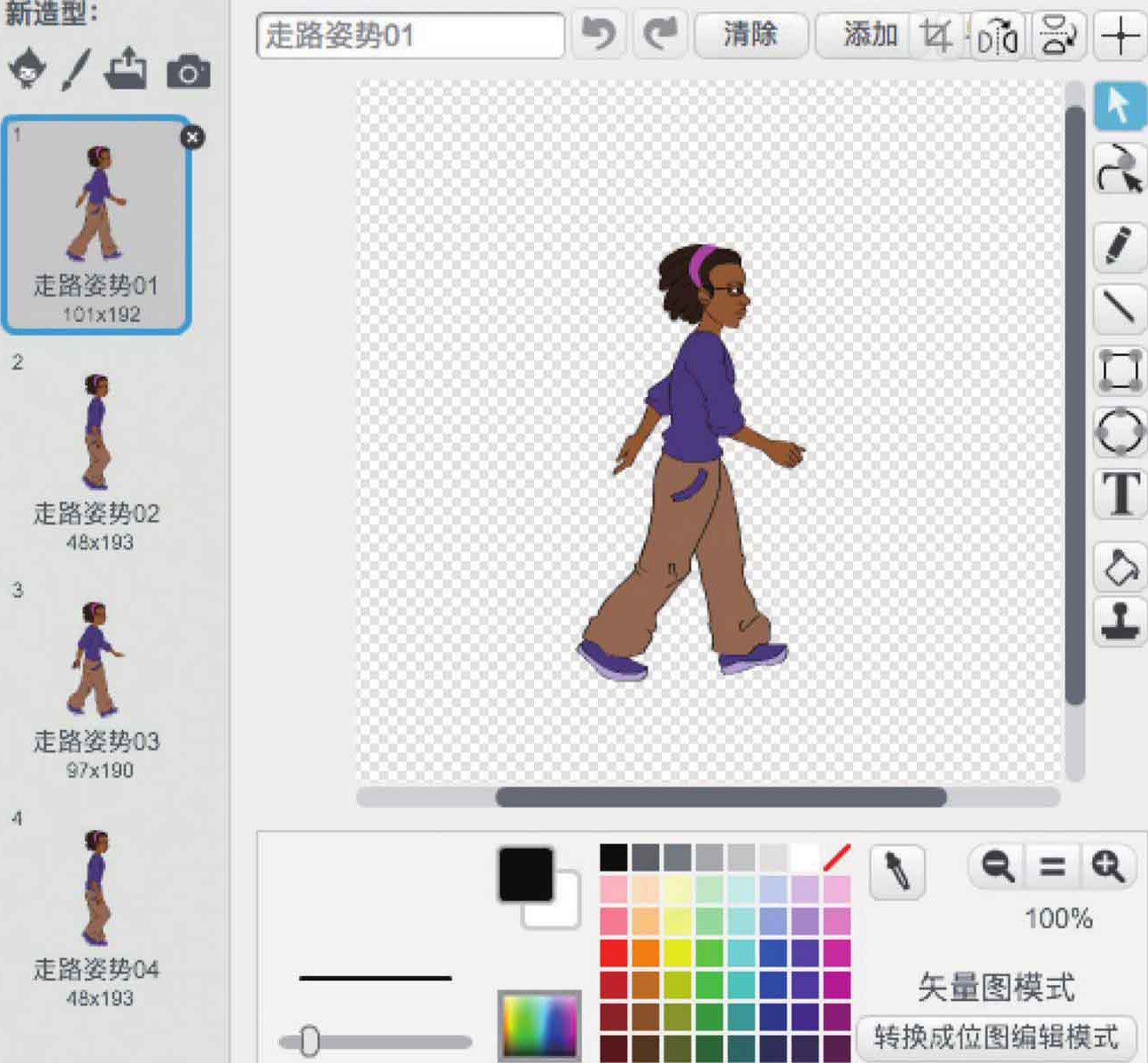The height and width of the screenshot is (1063, 1148).
Task: Activate the Text tool
Action: tap(1119, 493)
